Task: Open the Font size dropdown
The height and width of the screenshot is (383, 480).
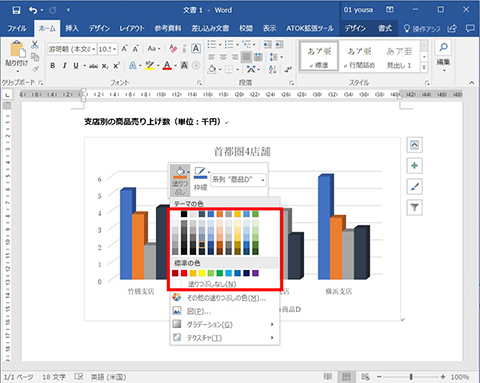Action: [x=115, y=49]
